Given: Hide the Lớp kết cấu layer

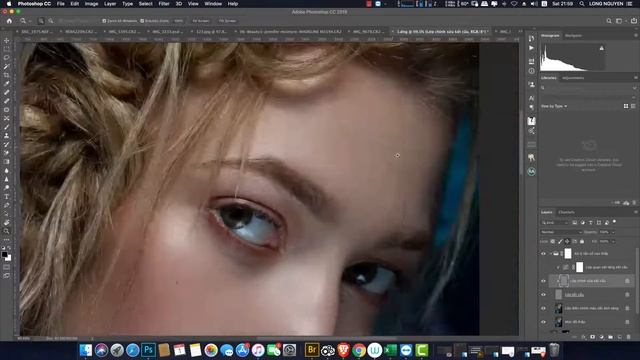Looking at the screenshot, I should [x=543, y=295].
